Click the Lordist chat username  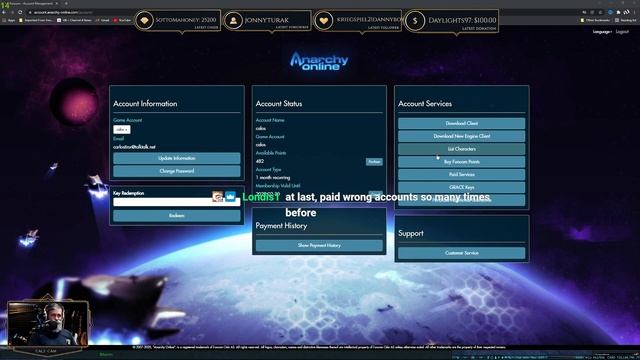coord(261,197)
